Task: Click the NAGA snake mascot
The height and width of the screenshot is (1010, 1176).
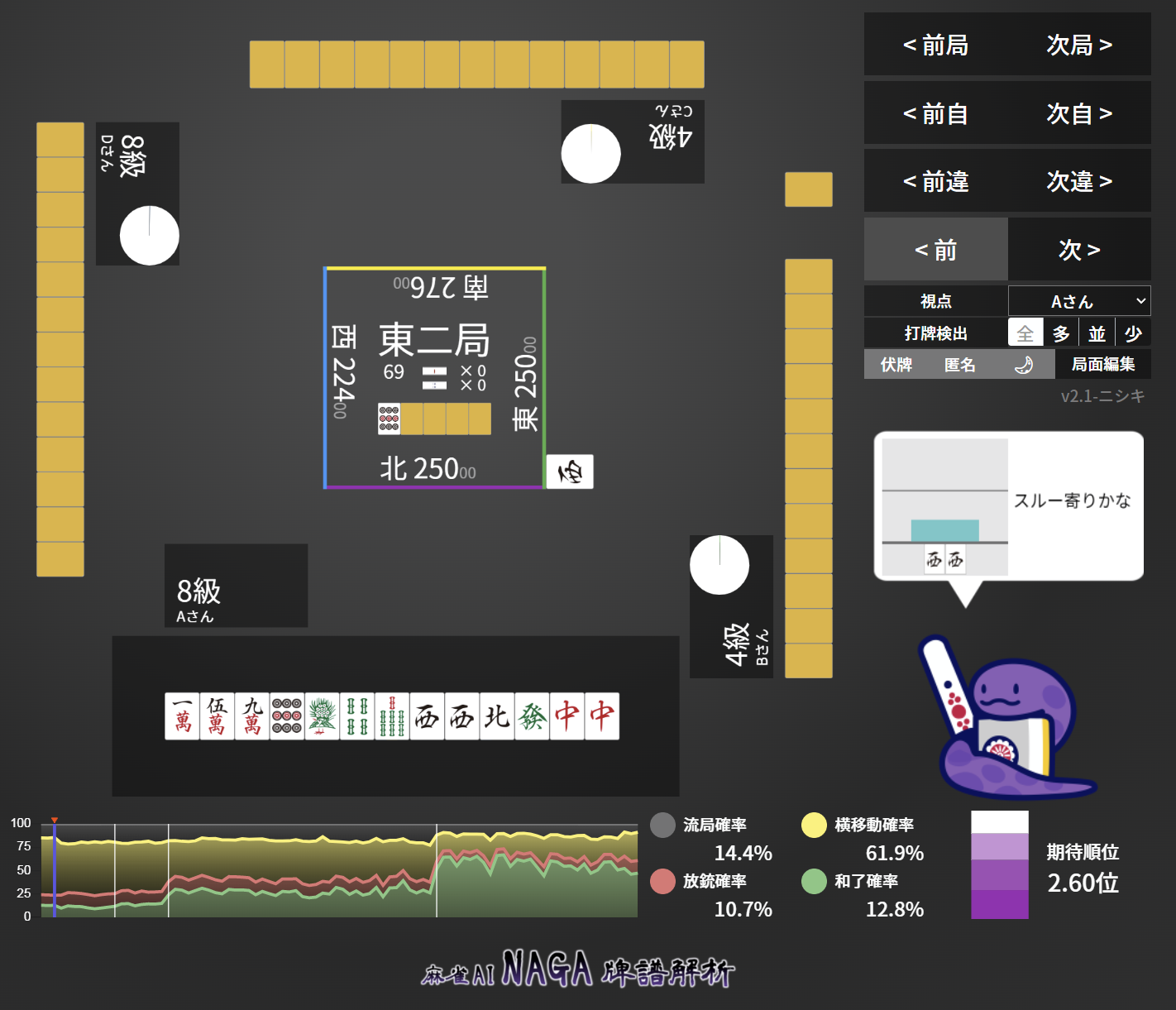Action: [1006, 717]
